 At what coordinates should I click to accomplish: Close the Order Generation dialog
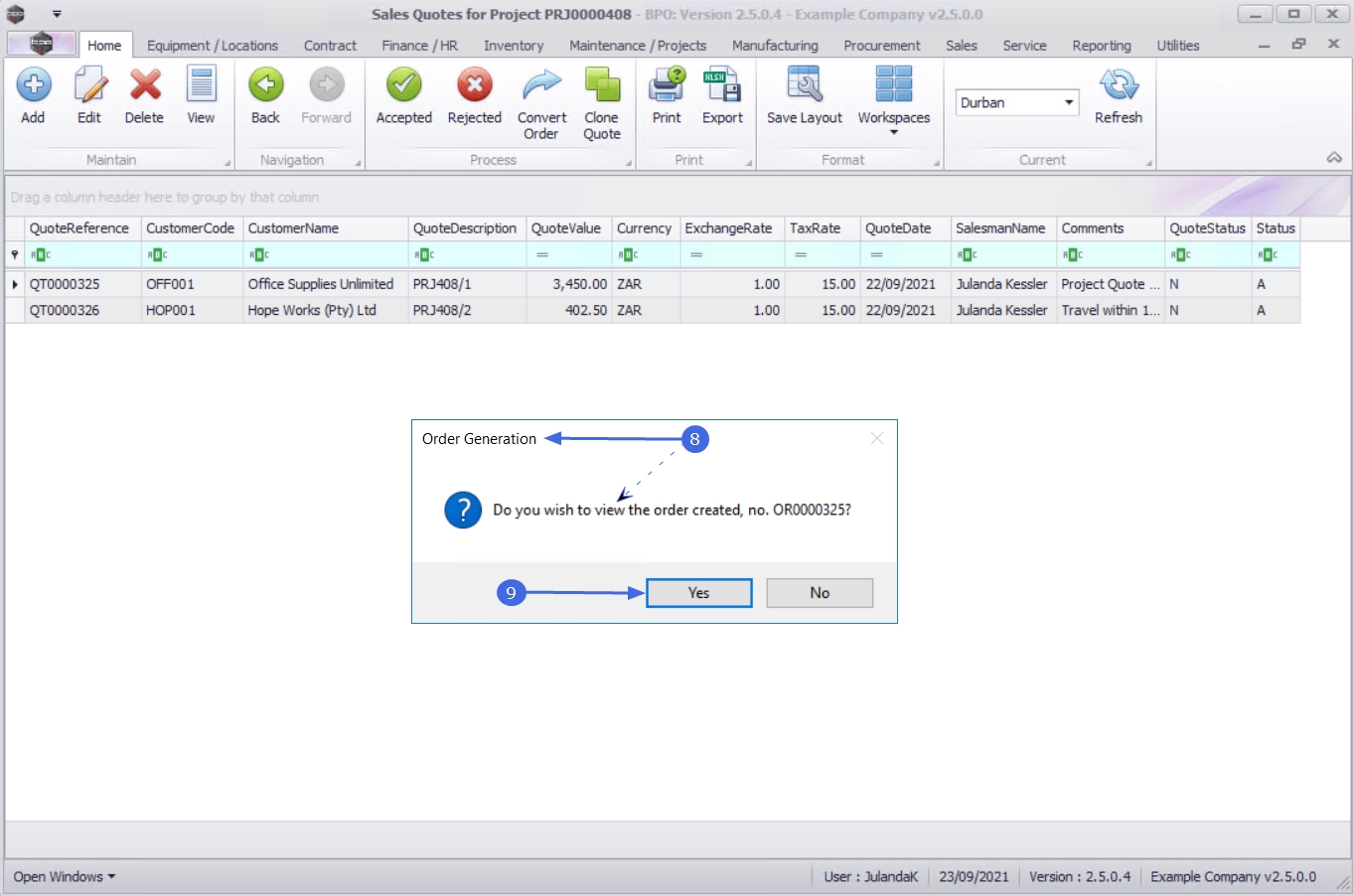[x=877, y=438]
